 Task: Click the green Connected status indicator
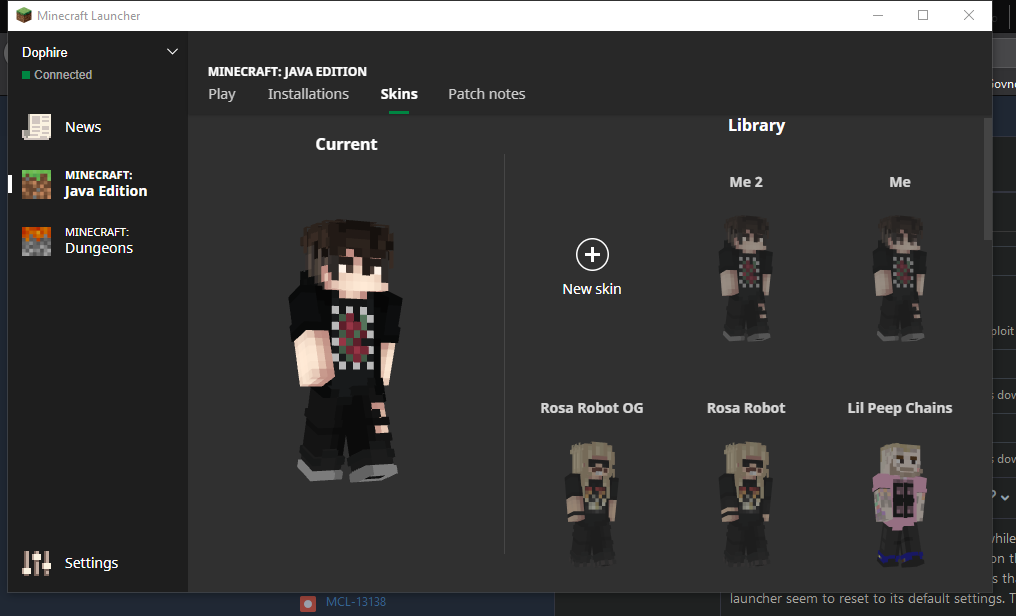(x=26, y=75)
